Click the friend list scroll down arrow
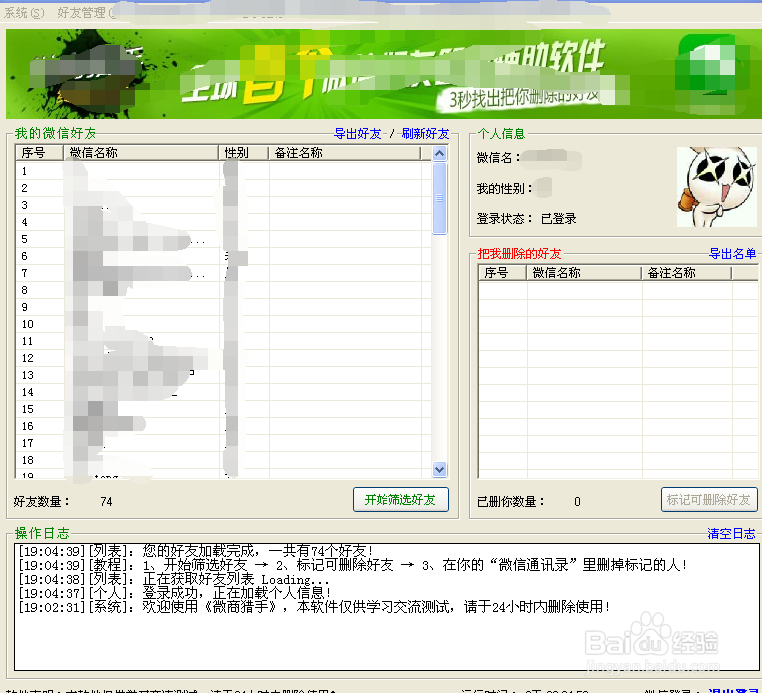This screenshot has height=693, width=762. [439, 469]
